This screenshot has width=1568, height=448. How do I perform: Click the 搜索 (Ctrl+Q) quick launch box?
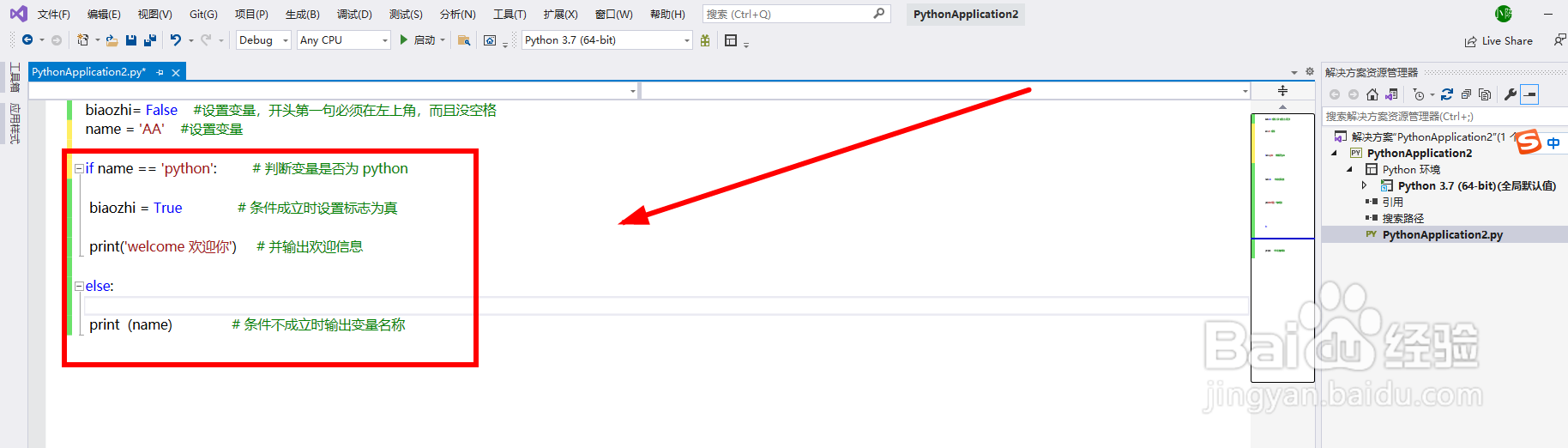(x=796, y=14)
